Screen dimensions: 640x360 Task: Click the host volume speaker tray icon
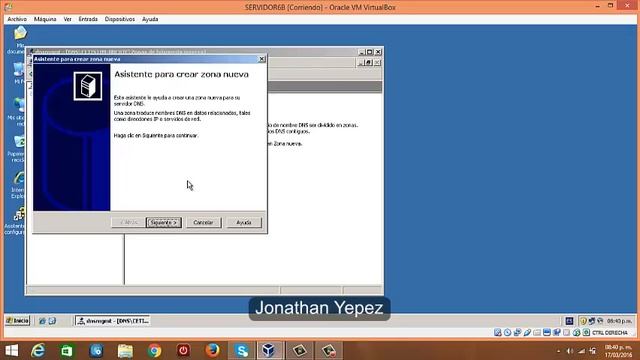[570, 351]
